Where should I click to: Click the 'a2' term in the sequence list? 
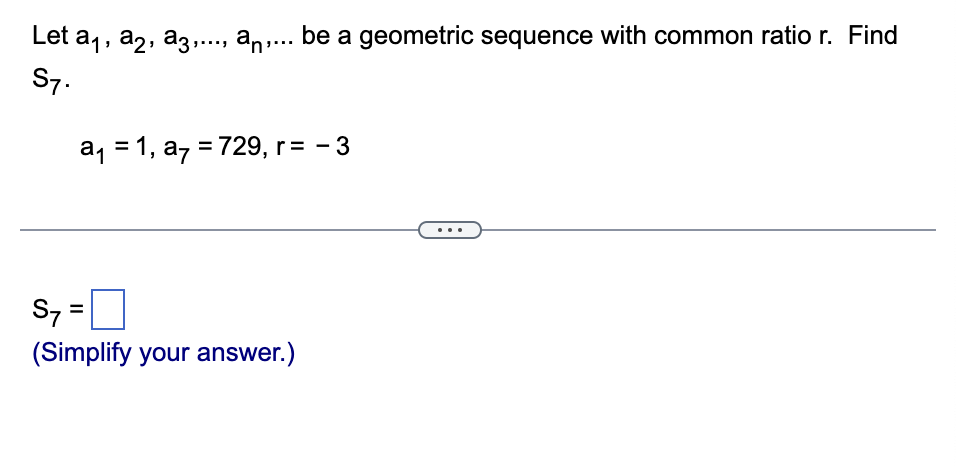pos(134,39)
